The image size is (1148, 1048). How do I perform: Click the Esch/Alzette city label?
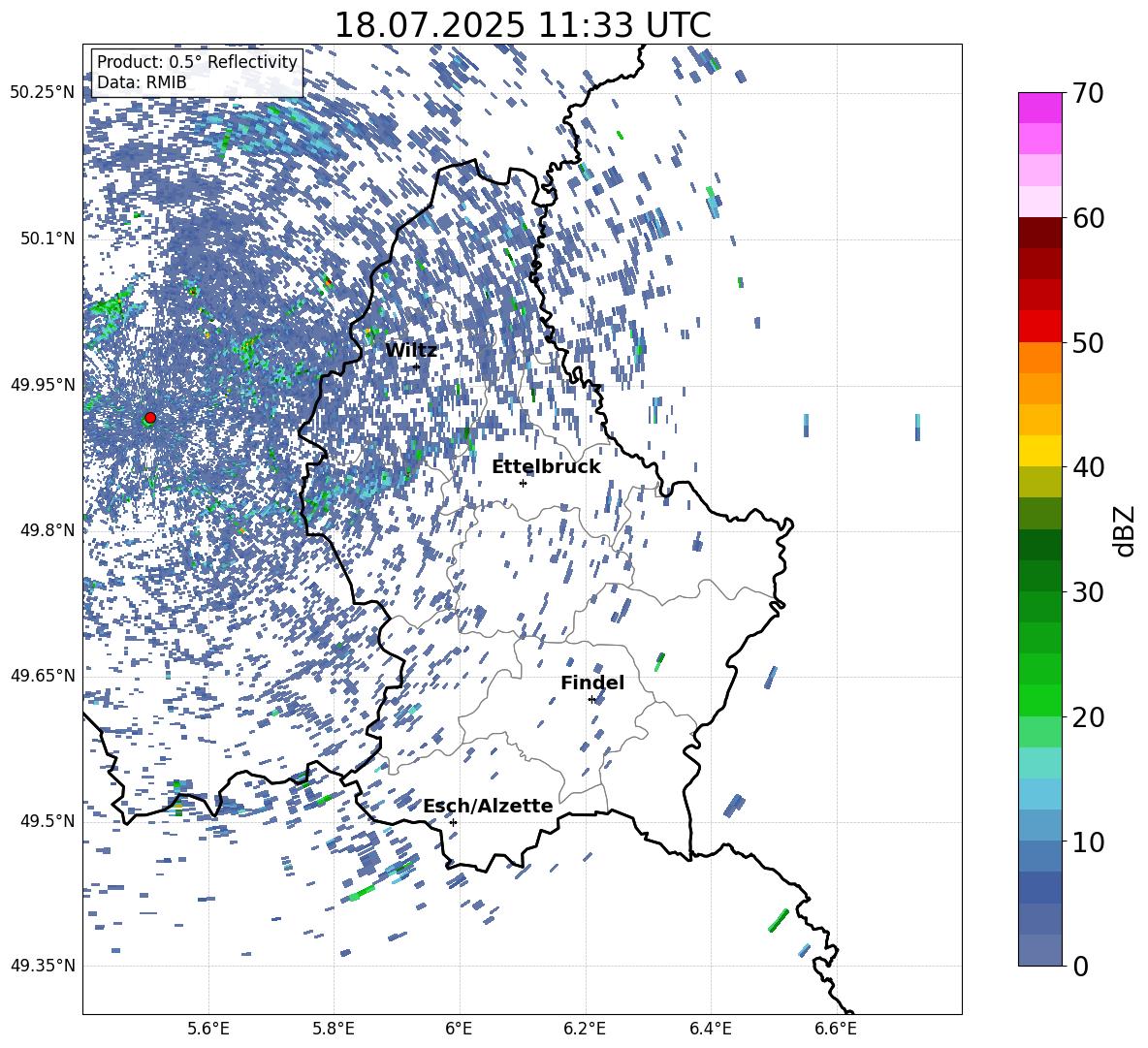coord(489,806)
